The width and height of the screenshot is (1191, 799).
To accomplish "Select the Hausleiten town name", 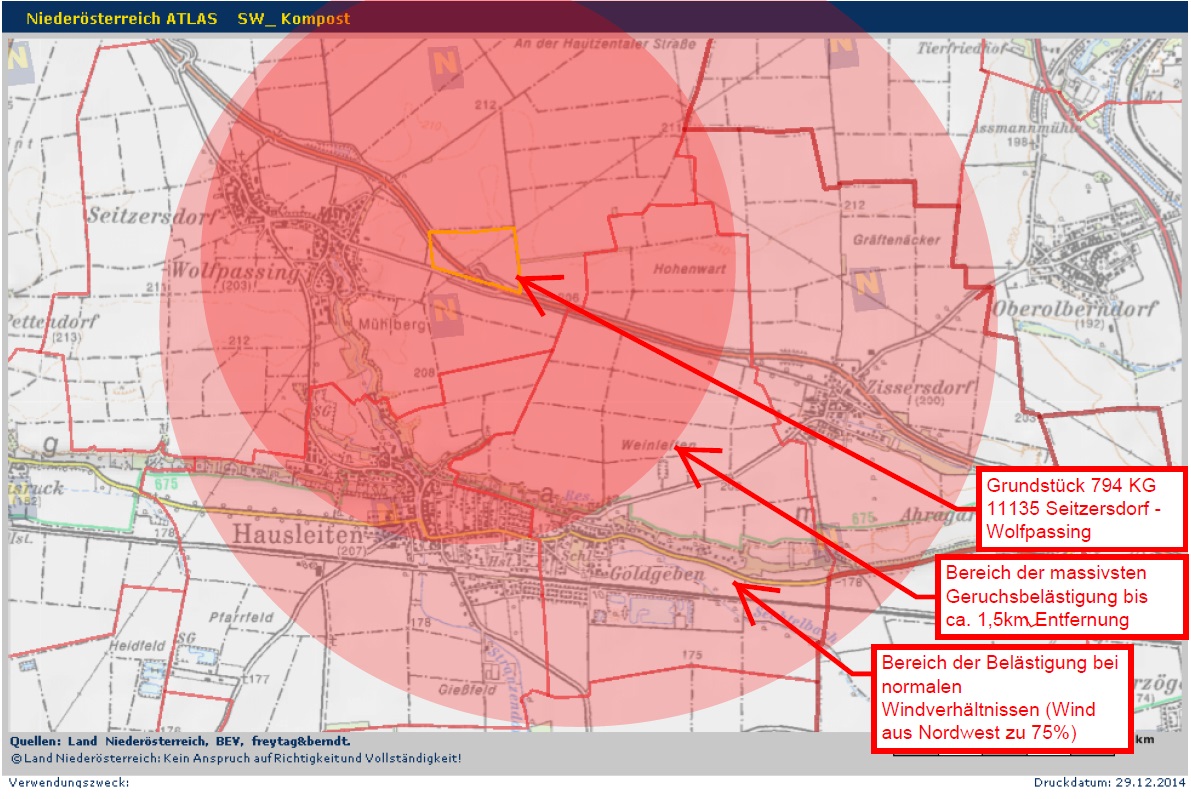I will coord(297,534).
